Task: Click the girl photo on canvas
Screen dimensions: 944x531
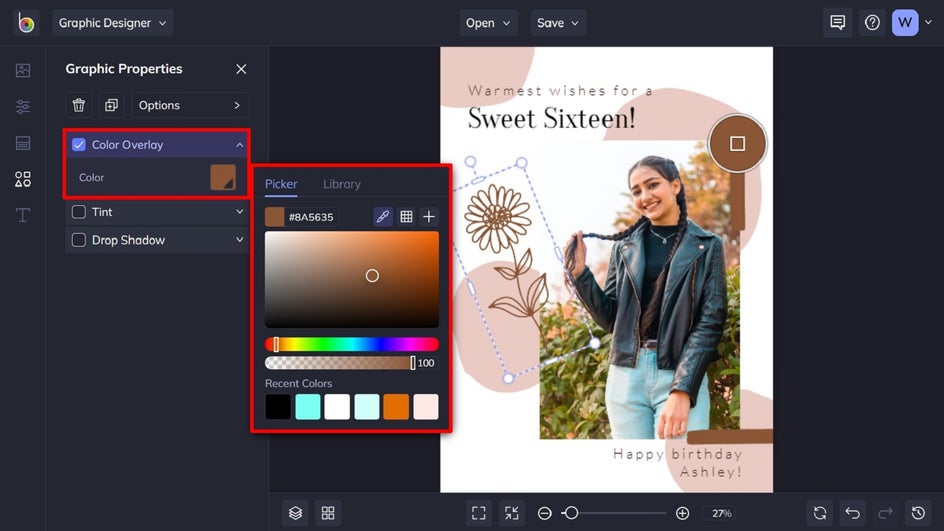Action: tap(639, 289)
